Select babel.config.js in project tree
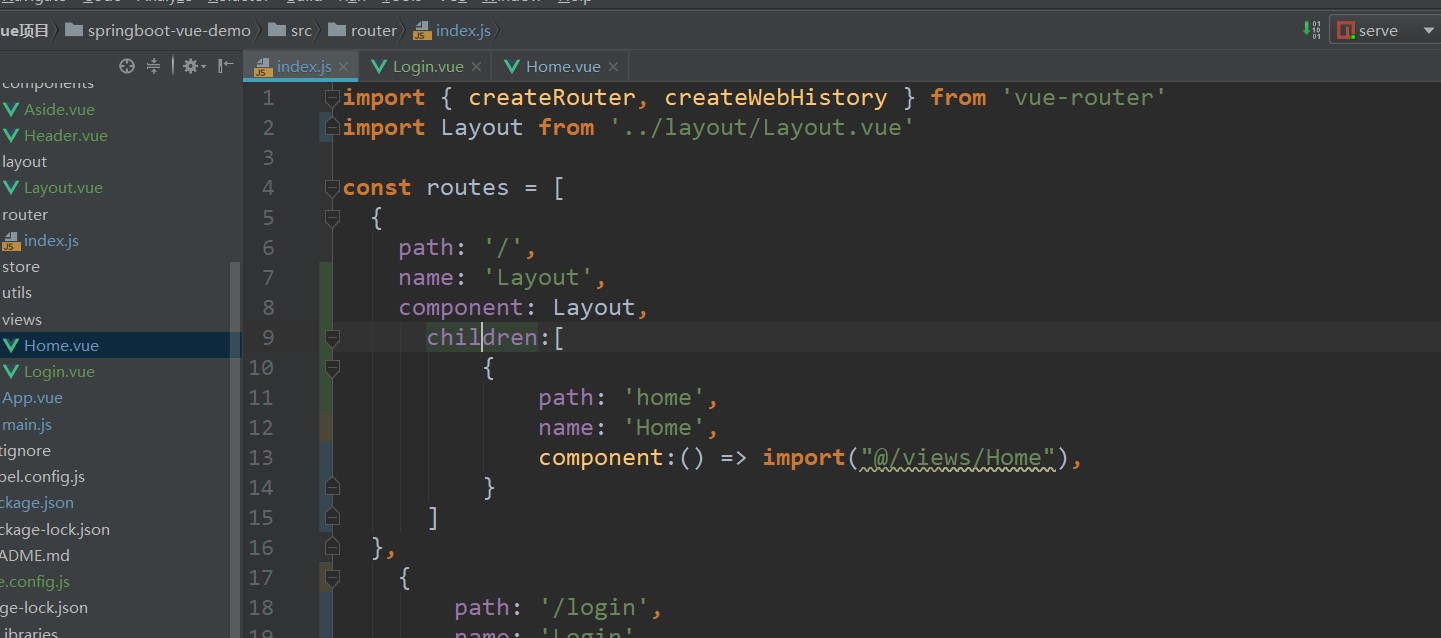Image resolution: width=1441 pixels, height=638 pixels. pos(42,476)
